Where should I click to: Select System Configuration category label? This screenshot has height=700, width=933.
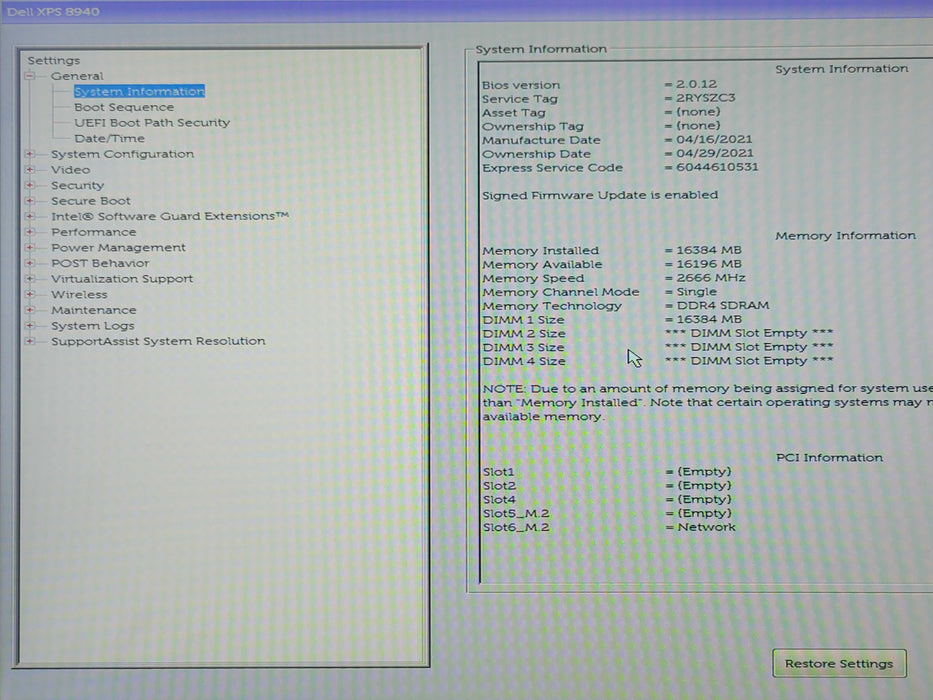pyautogui.click(x=122, y=154)
